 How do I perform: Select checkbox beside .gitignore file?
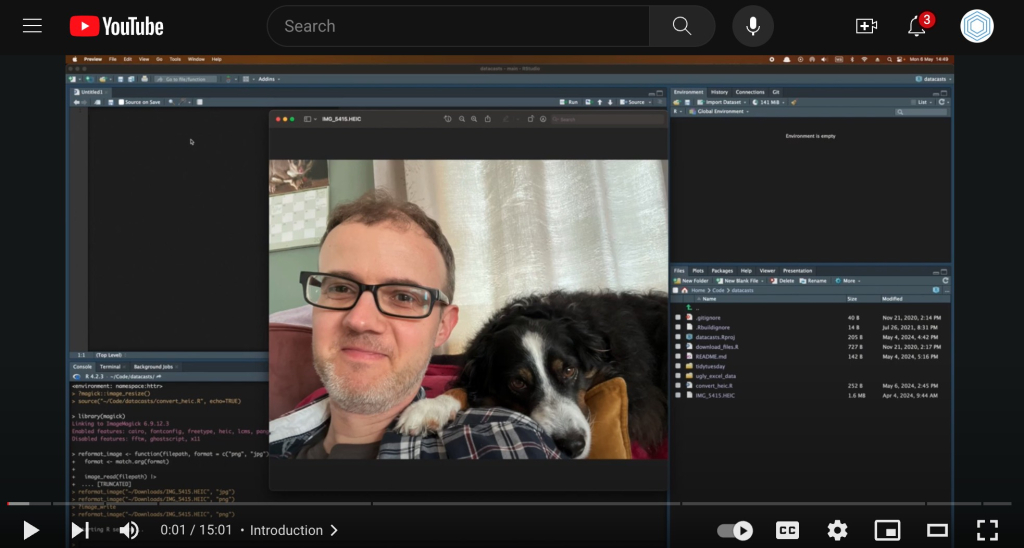point(678,317)
